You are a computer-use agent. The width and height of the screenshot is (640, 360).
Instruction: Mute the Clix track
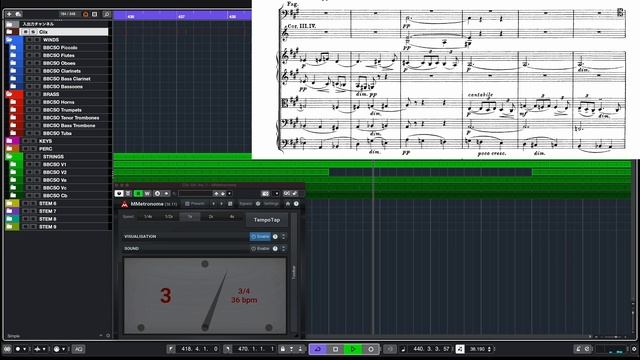tap(26, 32)
